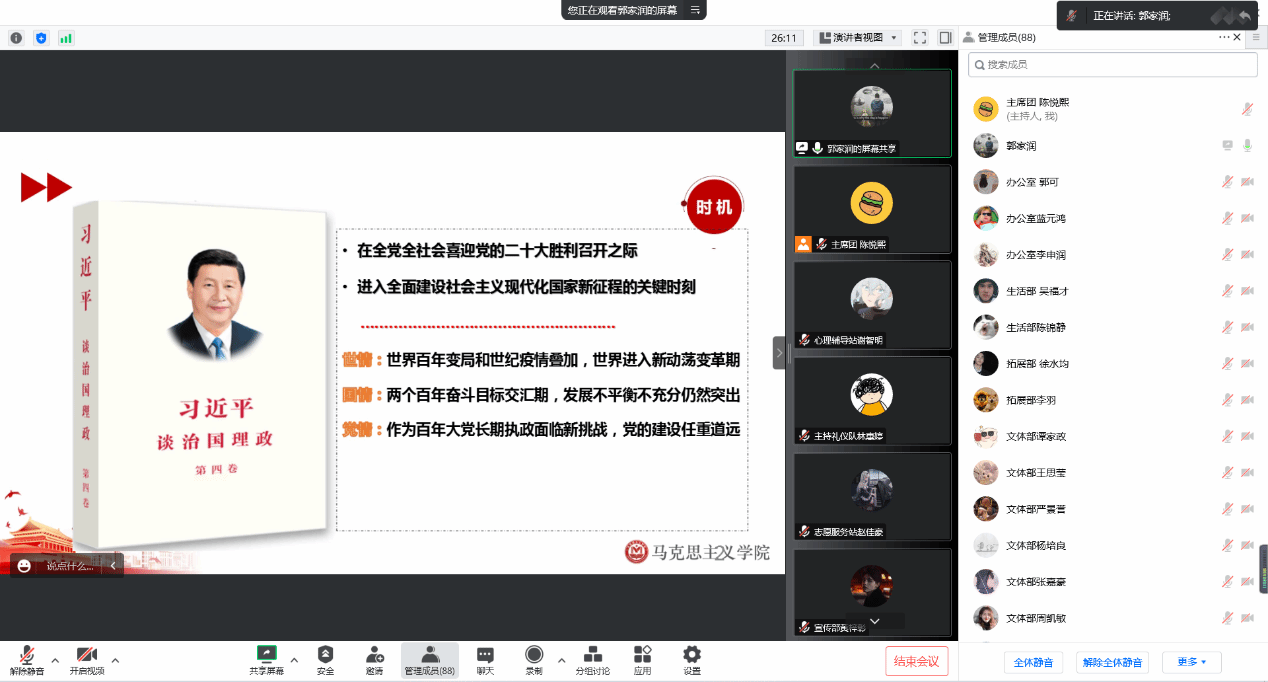Open the 聊天 chat icon
Viewport: 1268px width, 682px height.
coord(485,654)
